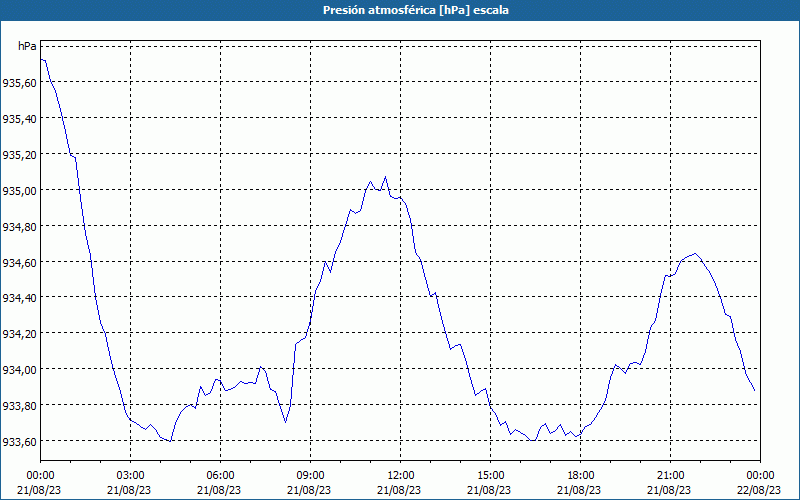
Task: Click the 21:00 time label
Action: (x=670, y=476)
